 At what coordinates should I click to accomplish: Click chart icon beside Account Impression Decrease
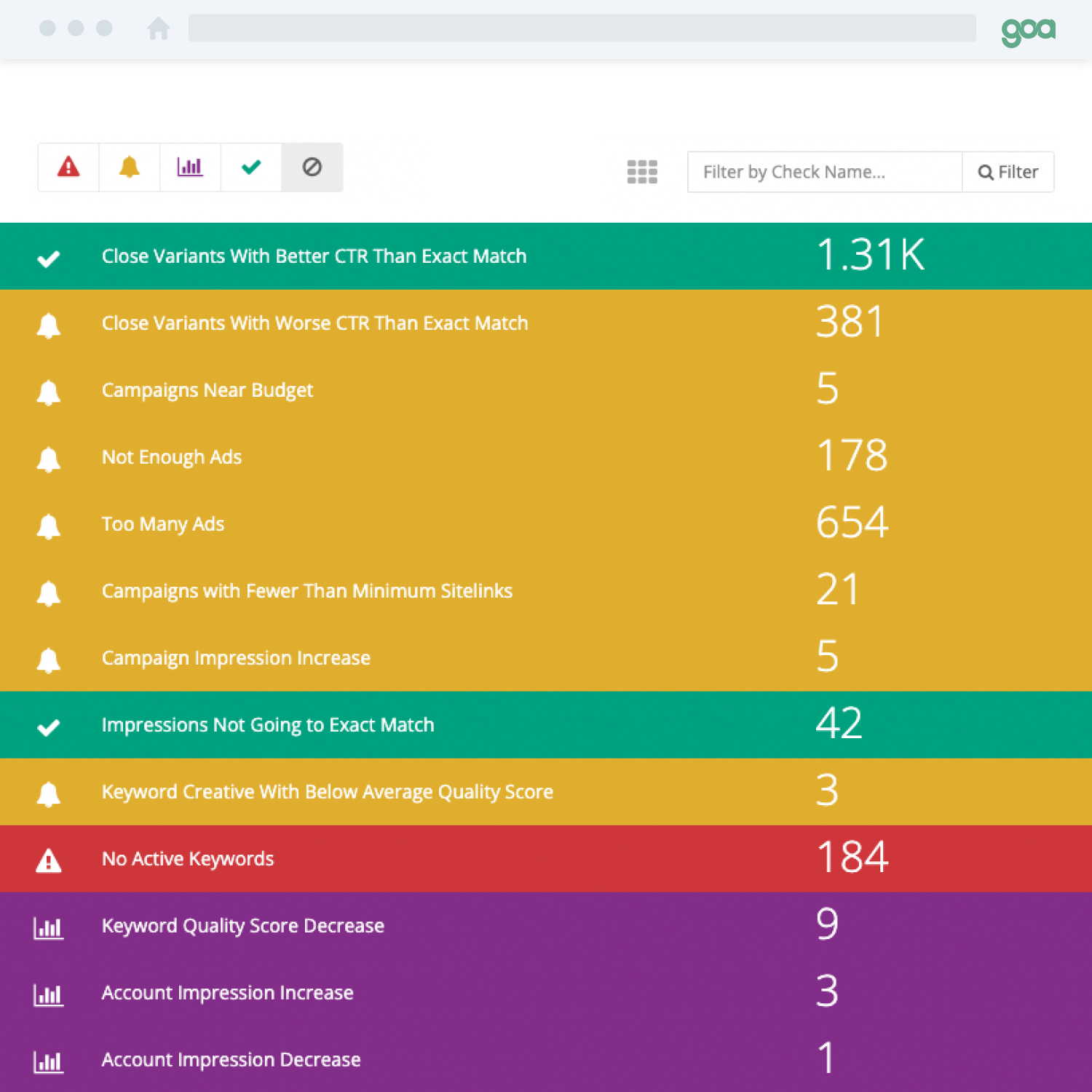coord(49,1062)
